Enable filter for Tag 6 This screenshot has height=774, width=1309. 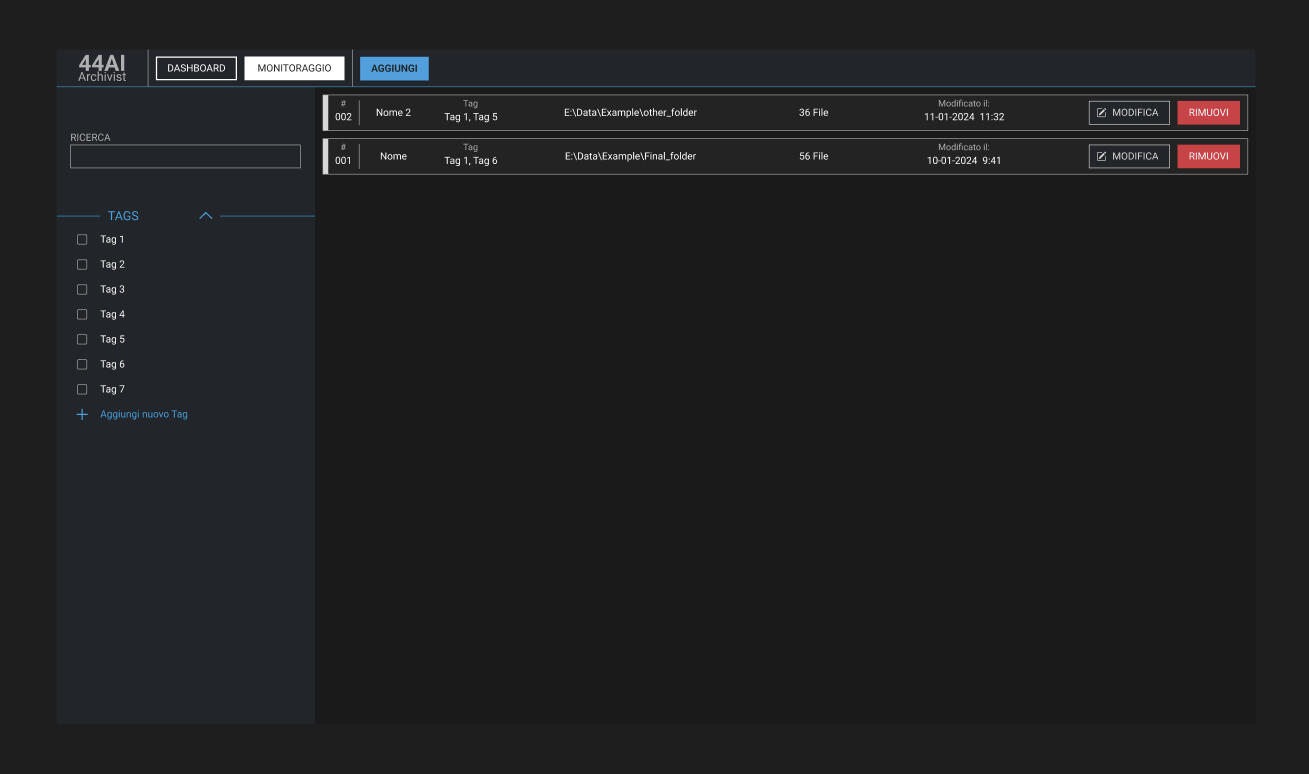click(83, 365)
